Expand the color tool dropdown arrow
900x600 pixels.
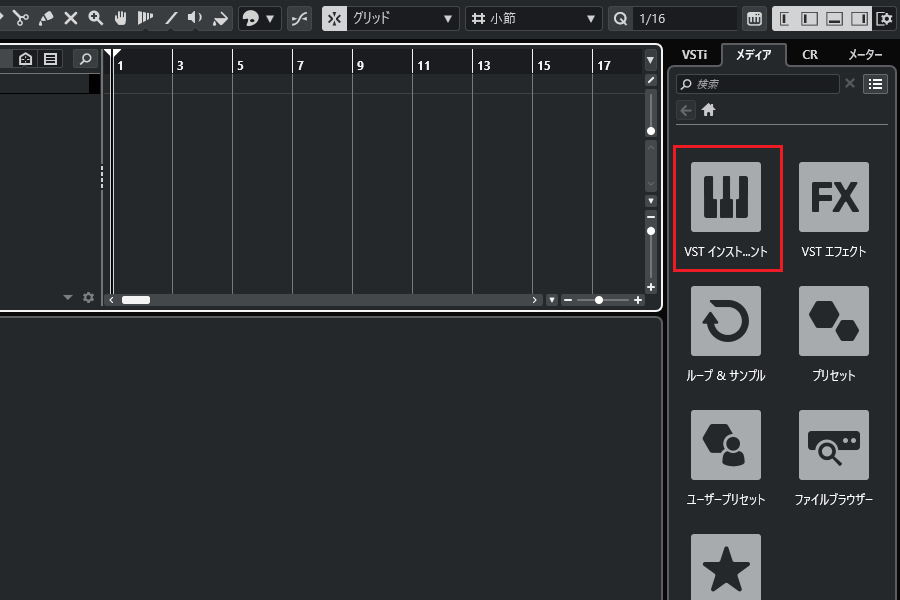(270, 18)
